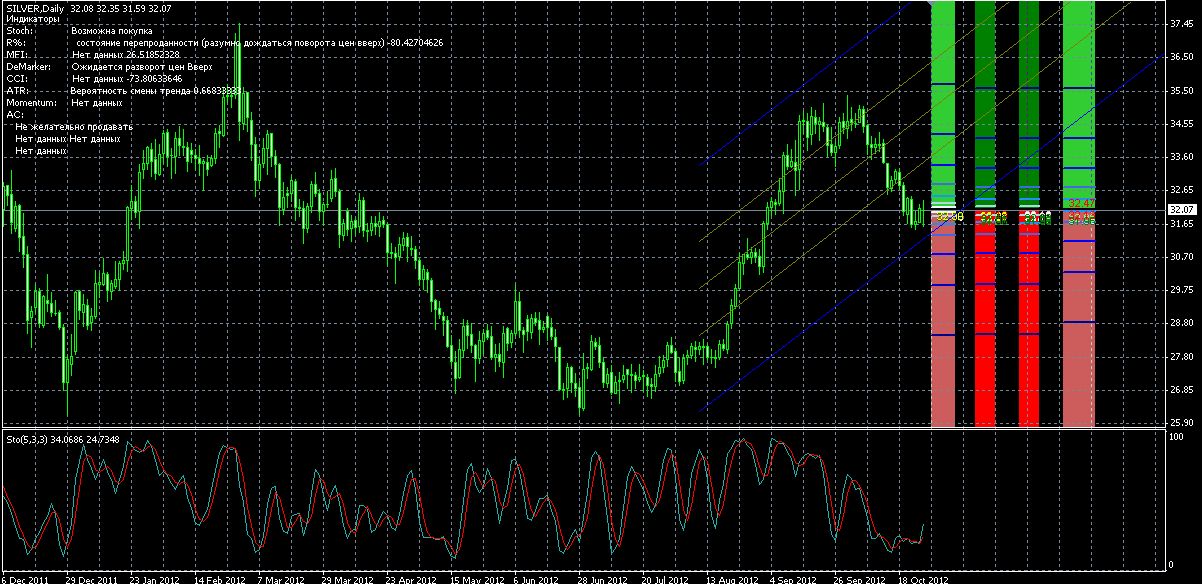Image resolution: width=1202 pixels, height=584 pixels.
Task: Click the 'DeMarker:' indicator label
Action: pyautogui.click(x=28, y=67)
